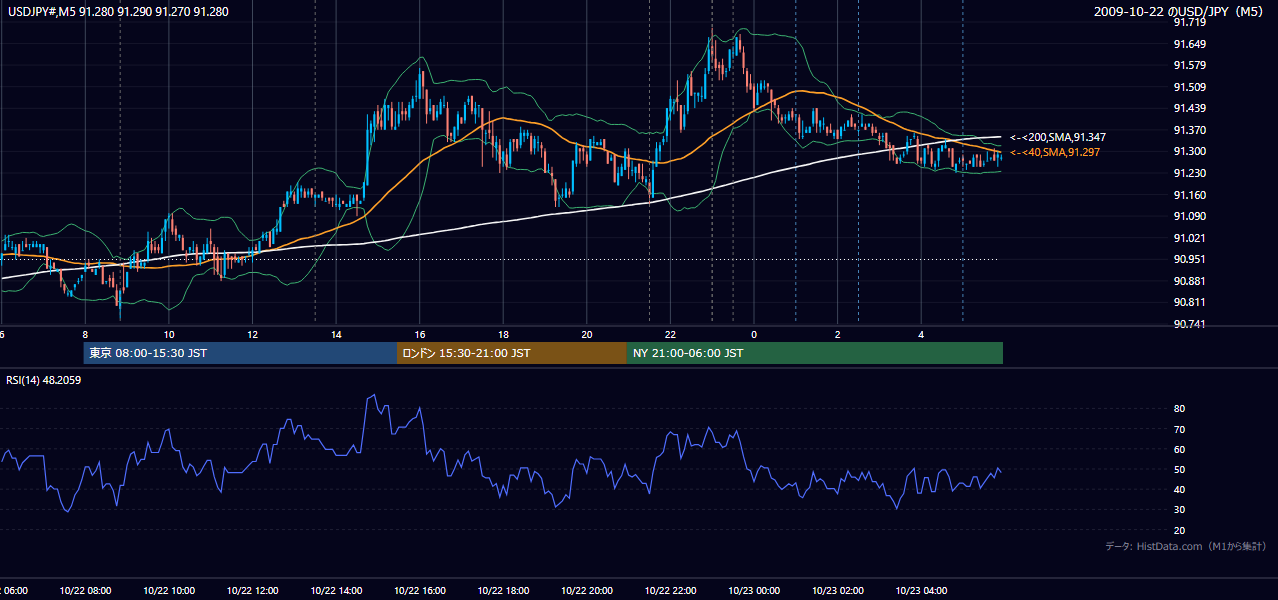Click price axis value 91.649
Screen dimensions: 1278x600
click(1190, 44)
